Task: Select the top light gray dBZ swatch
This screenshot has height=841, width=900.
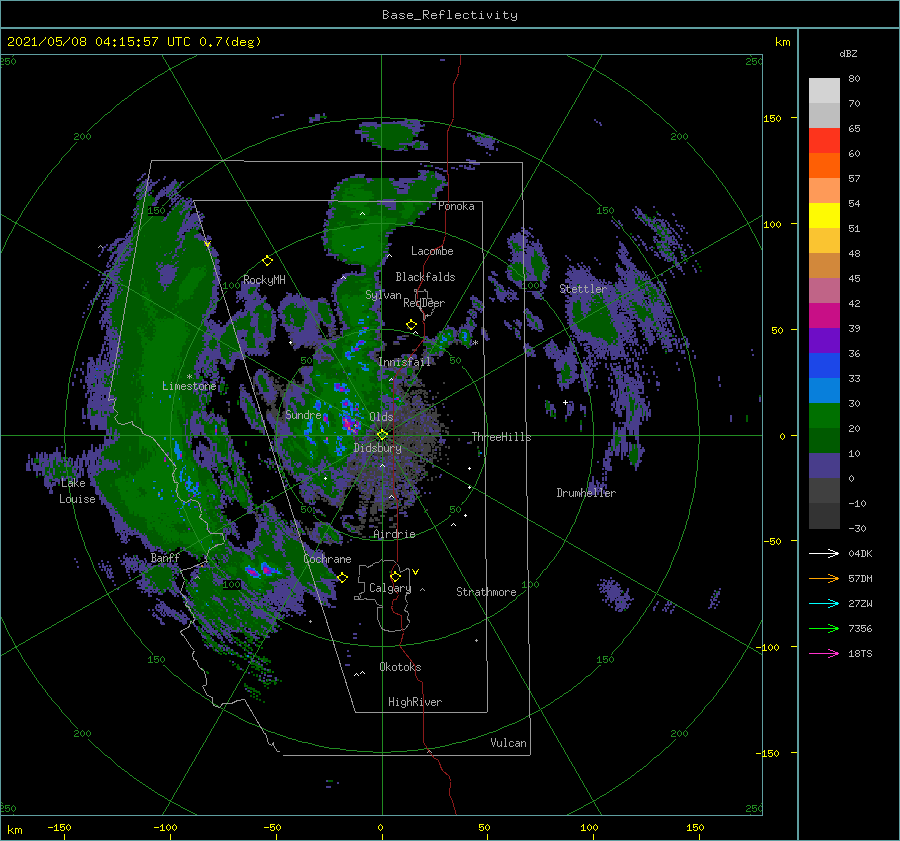Action: [824, 91]
